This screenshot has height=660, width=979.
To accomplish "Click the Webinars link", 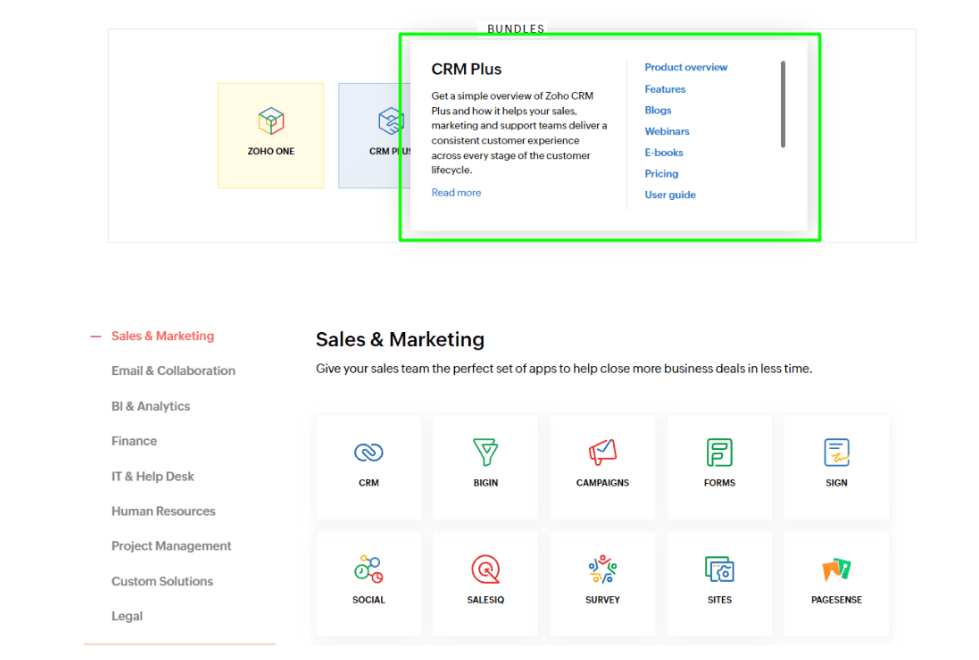I will pos(667,131).
